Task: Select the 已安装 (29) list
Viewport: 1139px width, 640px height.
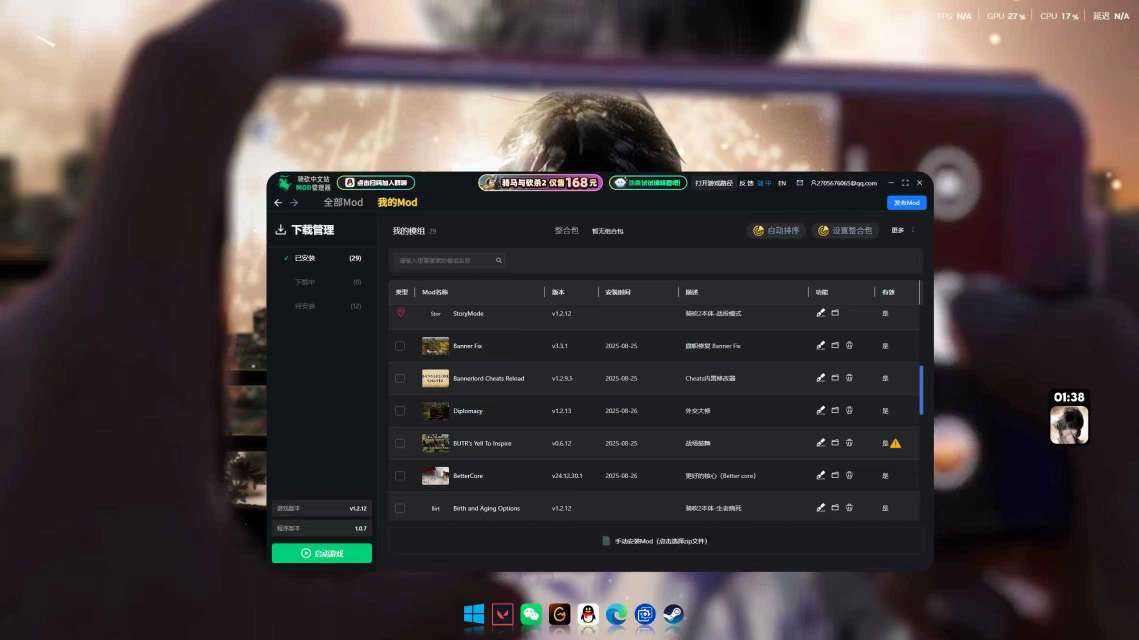Action: (x=322, y=258)
